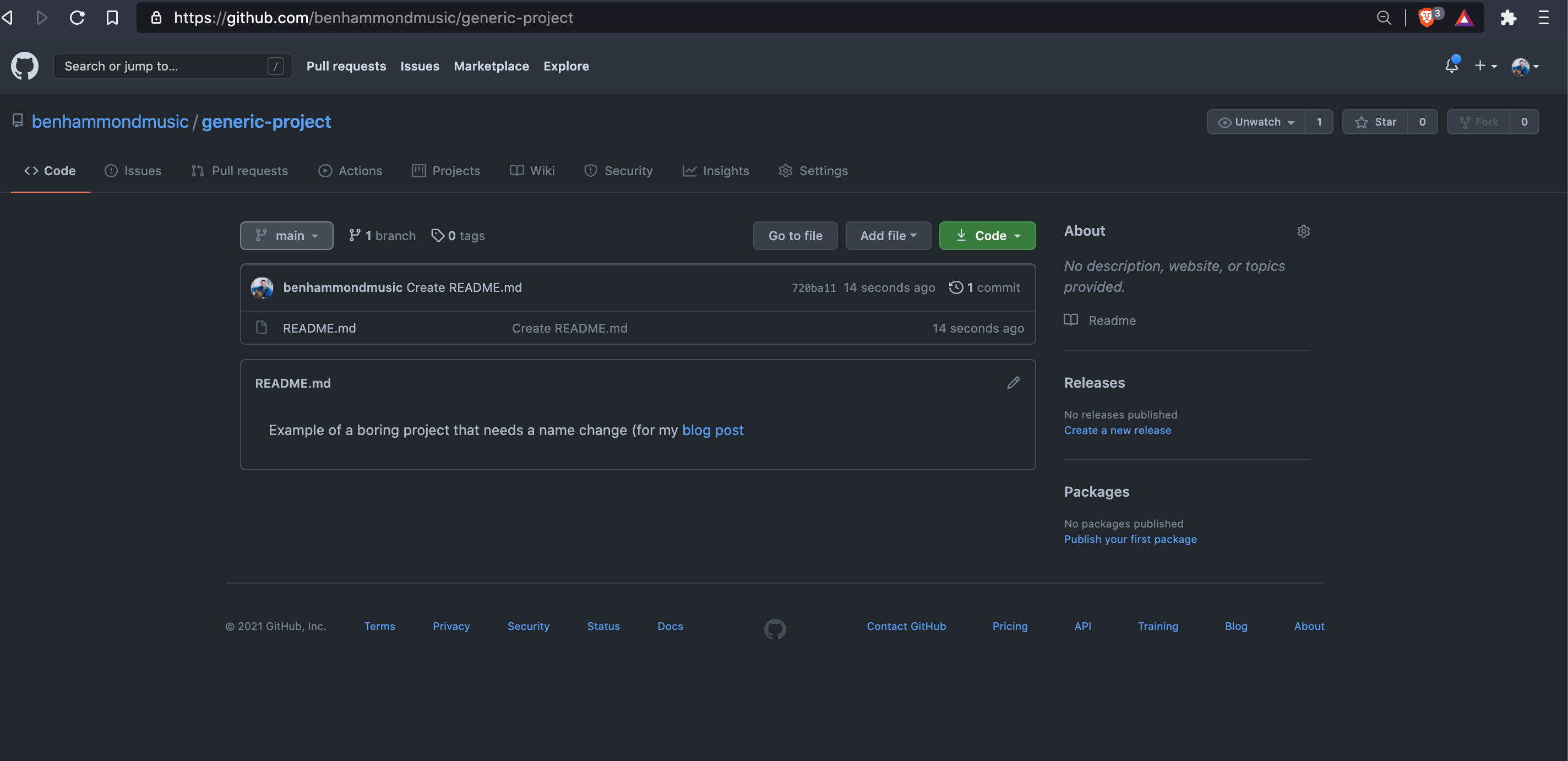Image resolution: width=1568 pixels, height=761 pixels.
Task: Open the notifications bell
Action: point(1452,65)
